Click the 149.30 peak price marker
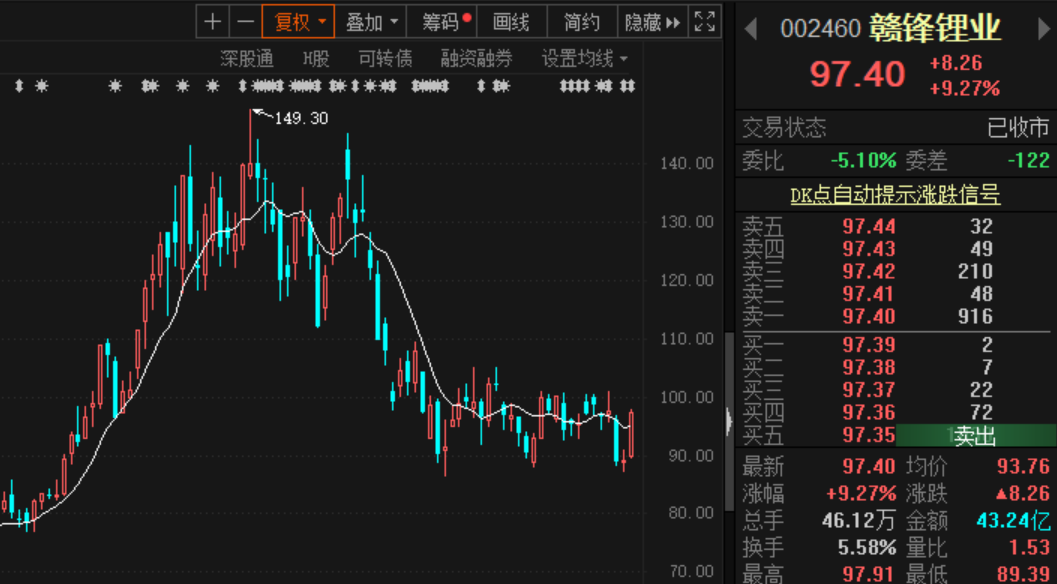The image size is (1057, 584). 300,118
